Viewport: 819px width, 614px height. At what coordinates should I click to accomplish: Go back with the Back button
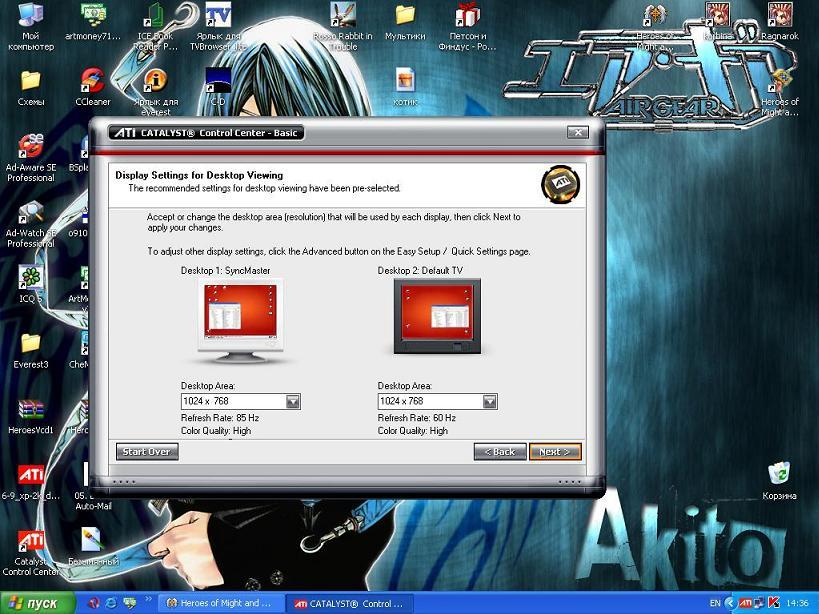500,452
